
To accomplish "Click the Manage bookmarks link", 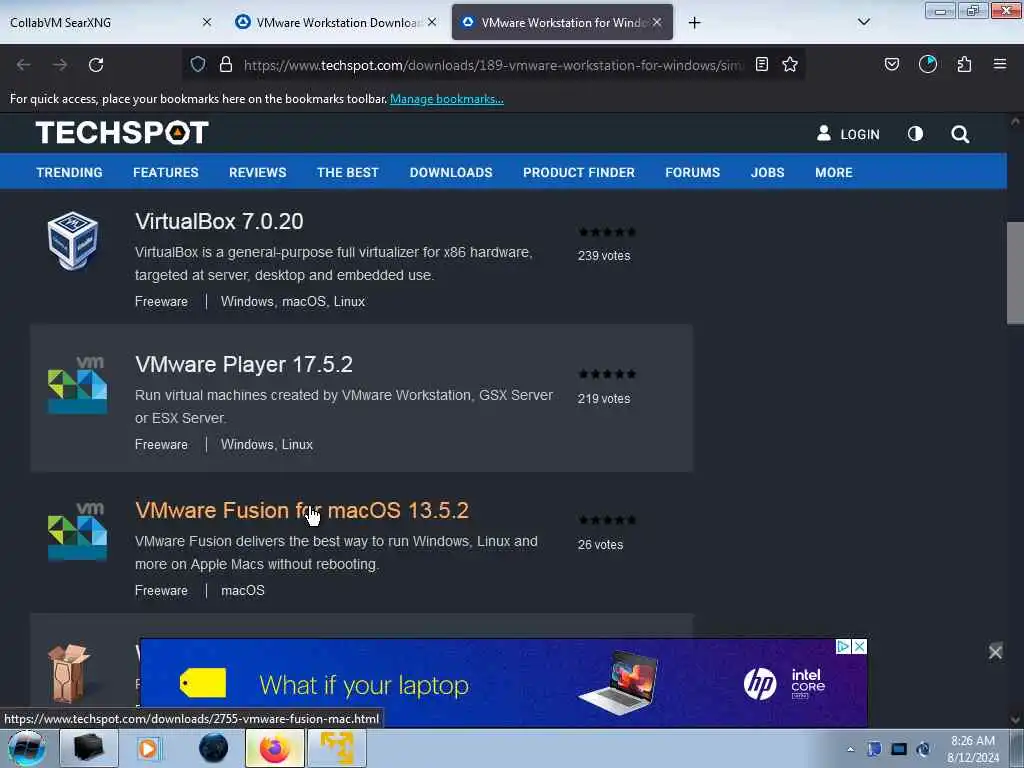I will coord(447,99).
